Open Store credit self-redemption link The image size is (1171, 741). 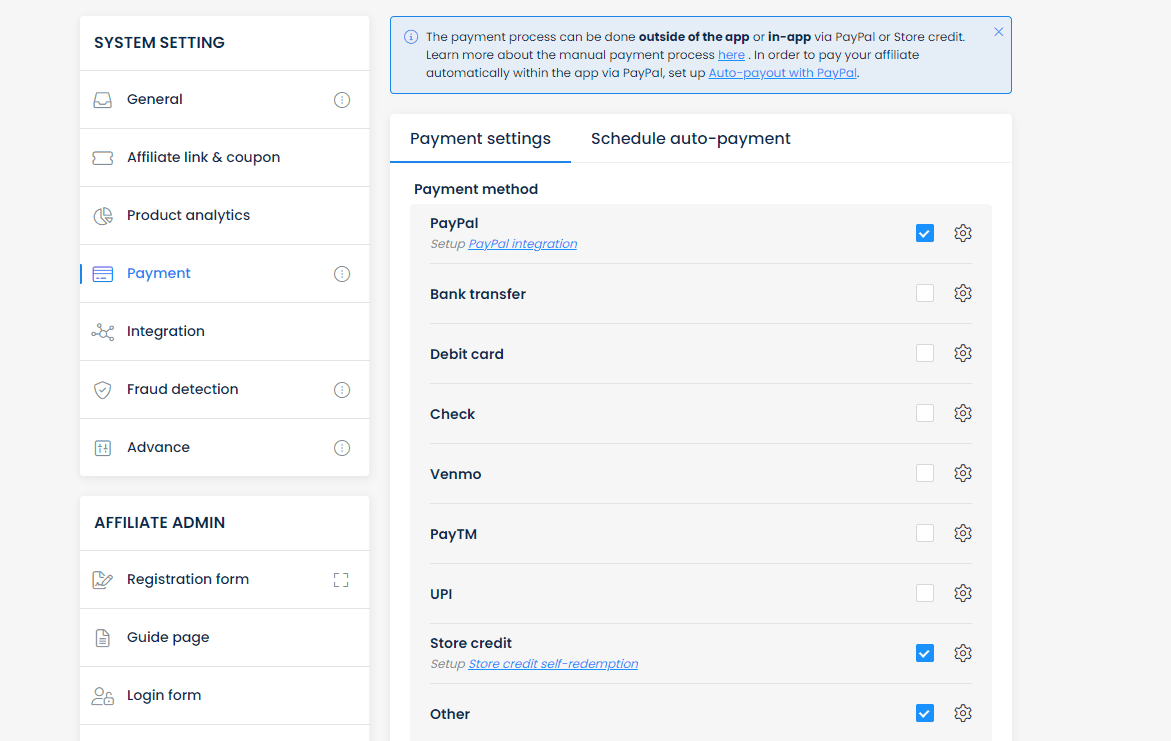tap(553, 664)
